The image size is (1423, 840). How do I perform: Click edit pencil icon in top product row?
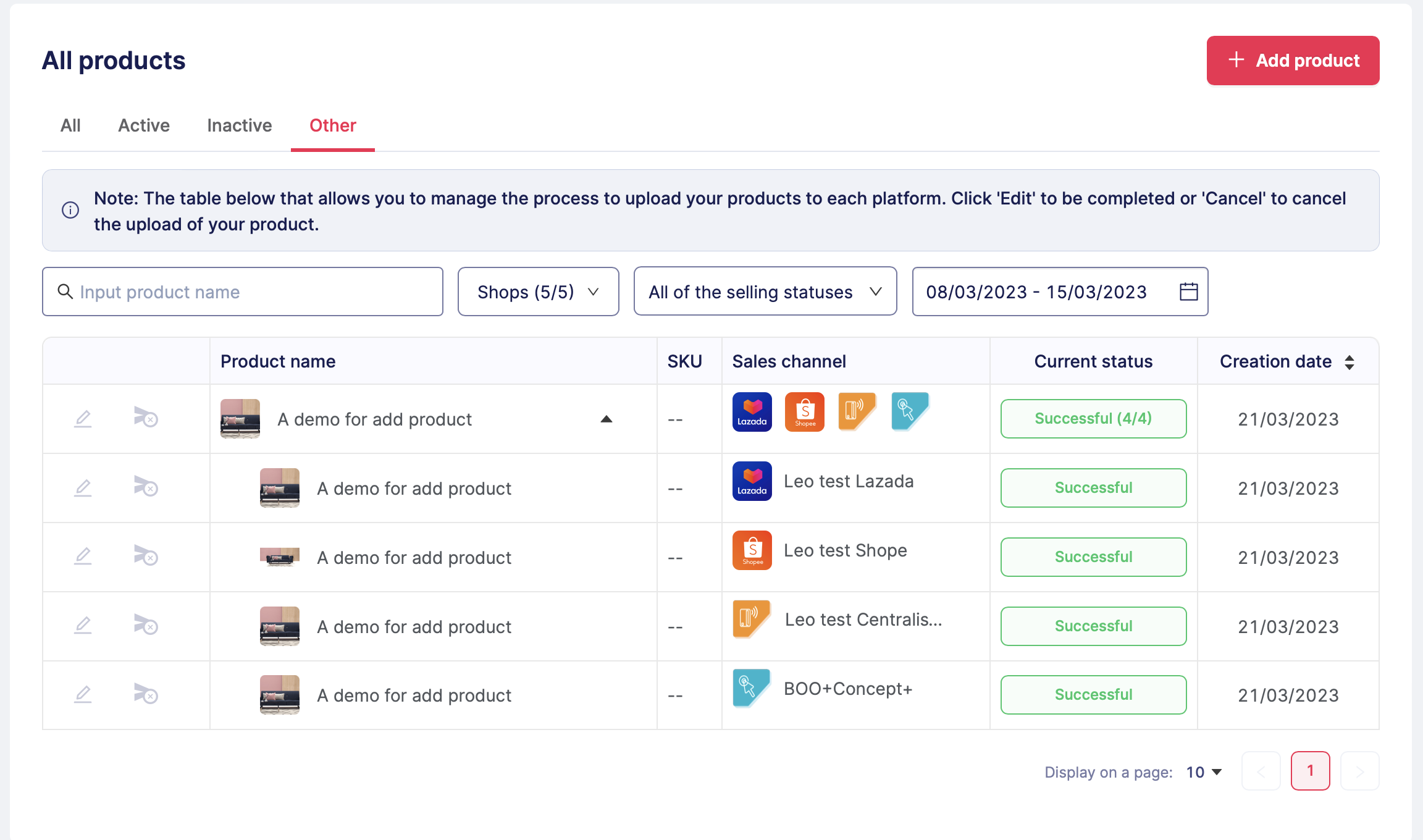[83, 419]
